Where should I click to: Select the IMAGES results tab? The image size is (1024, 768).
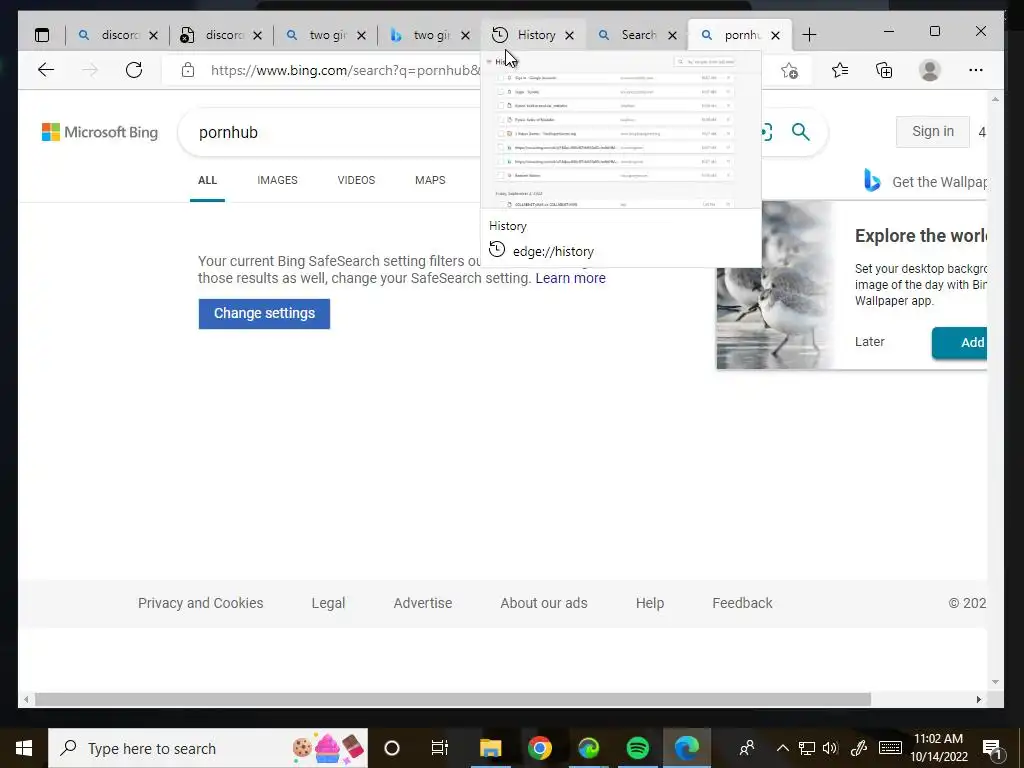(277, 180)
